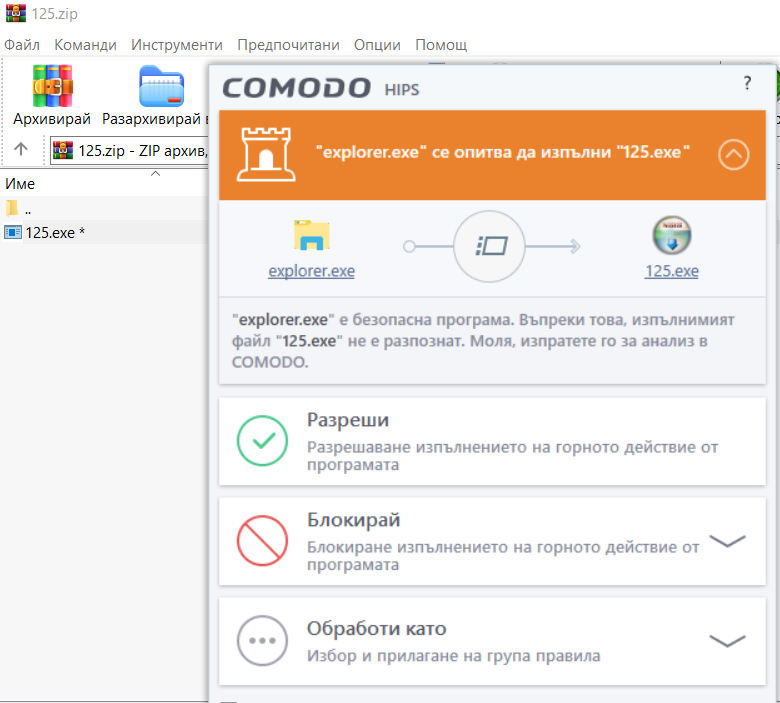This screenshot has width=780, height=703.
Task: Select the 125.exe file row in WinRAR
Action: point(104,232)
